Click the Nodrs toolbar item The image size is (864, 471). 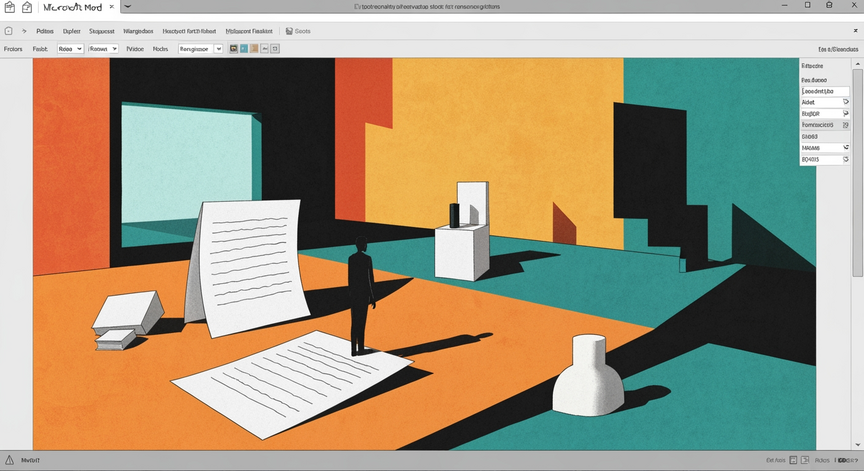[160, 49]
